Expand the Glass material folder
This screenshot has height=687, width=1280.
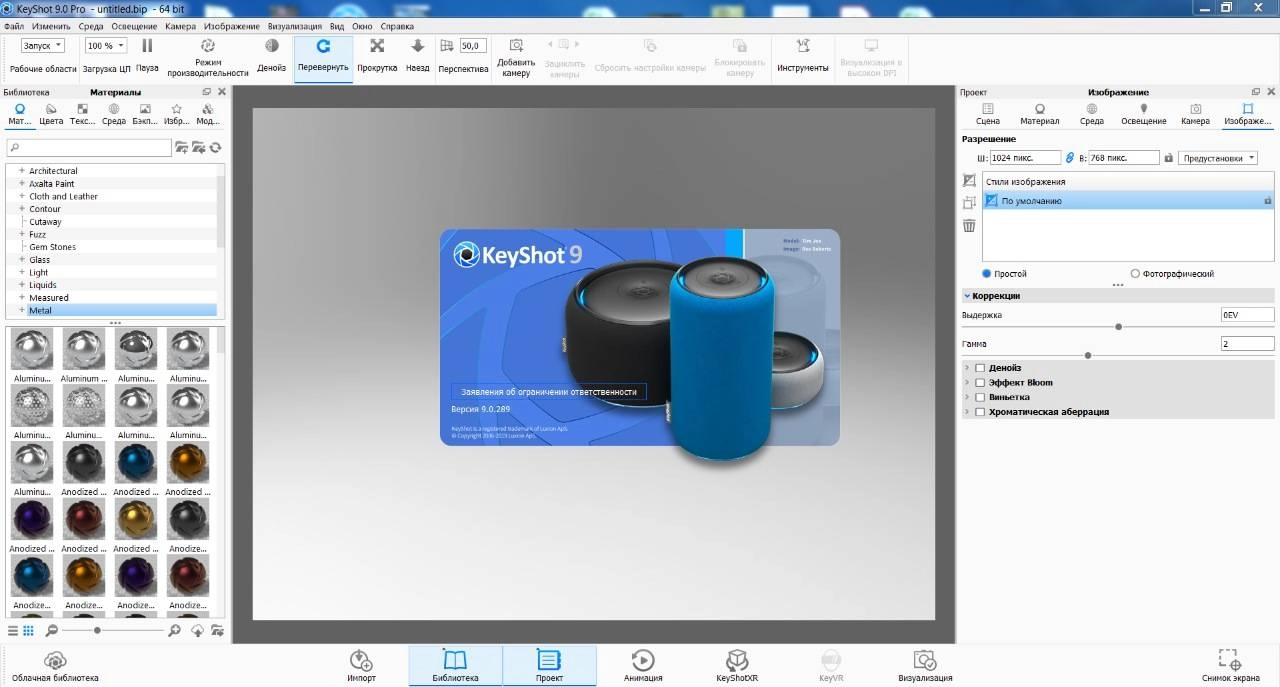click(x=21, y=260)
